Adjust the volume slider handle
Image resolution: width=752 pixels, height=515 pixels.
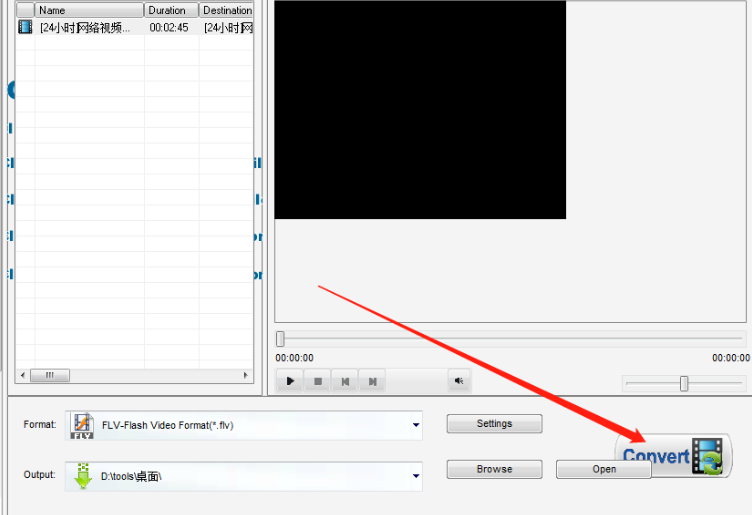684,383
